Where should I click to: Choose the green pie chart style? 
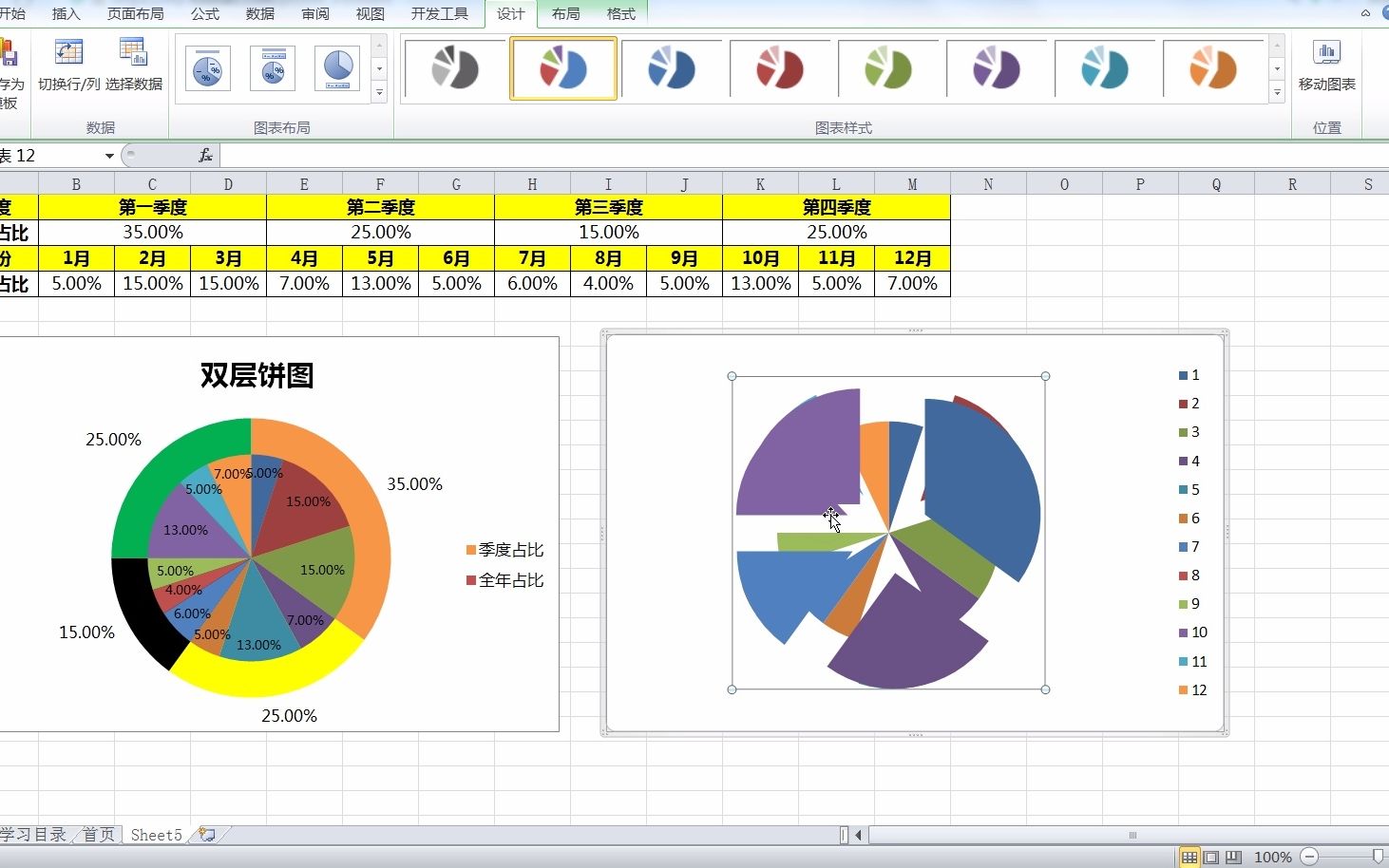coord(888,68)
